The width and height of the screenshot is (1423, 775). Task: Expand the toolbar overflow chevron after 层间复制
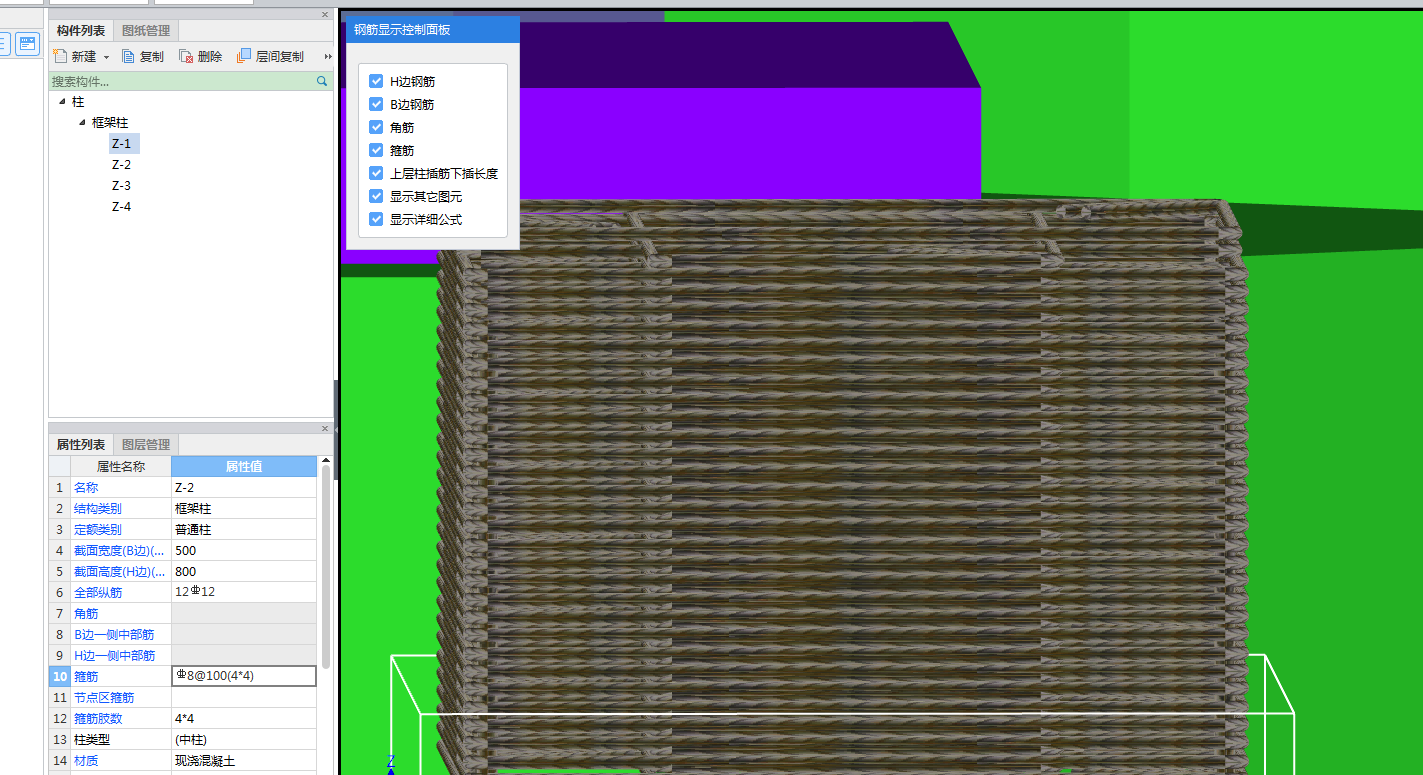tap(328, 57)
